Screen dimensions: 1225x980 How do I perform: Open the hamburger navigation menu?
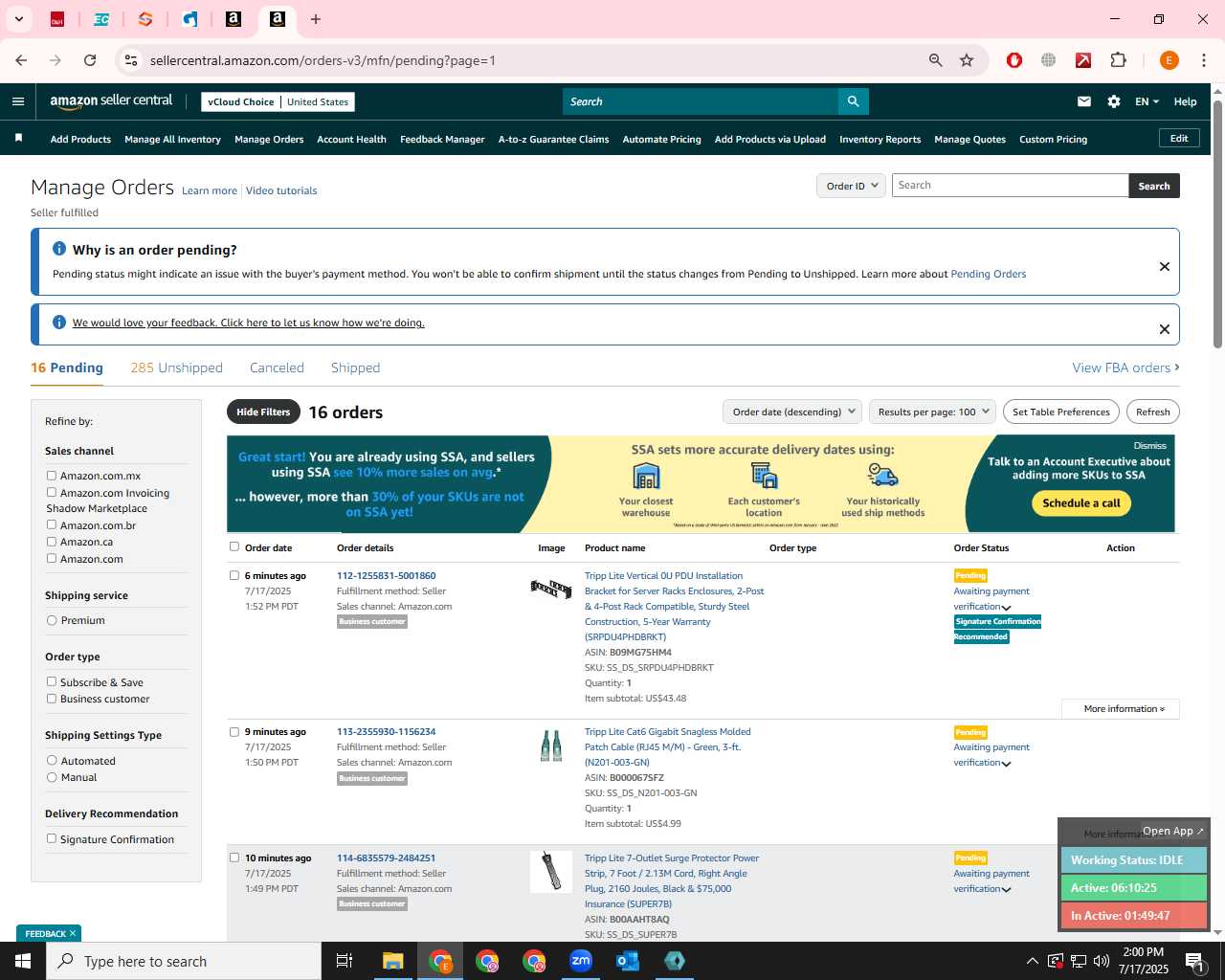tap(18, 101)
